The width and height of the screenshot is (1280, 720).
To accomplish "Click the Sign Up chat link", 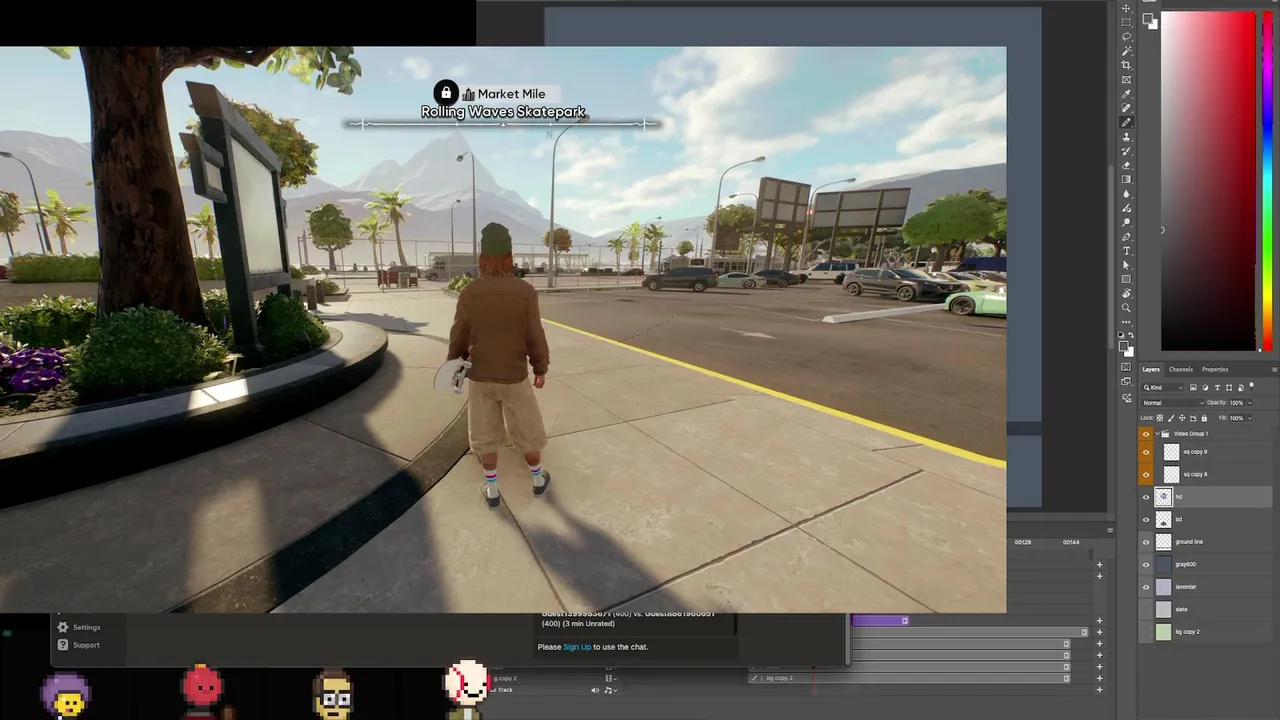I will click(x=577, y=647).
